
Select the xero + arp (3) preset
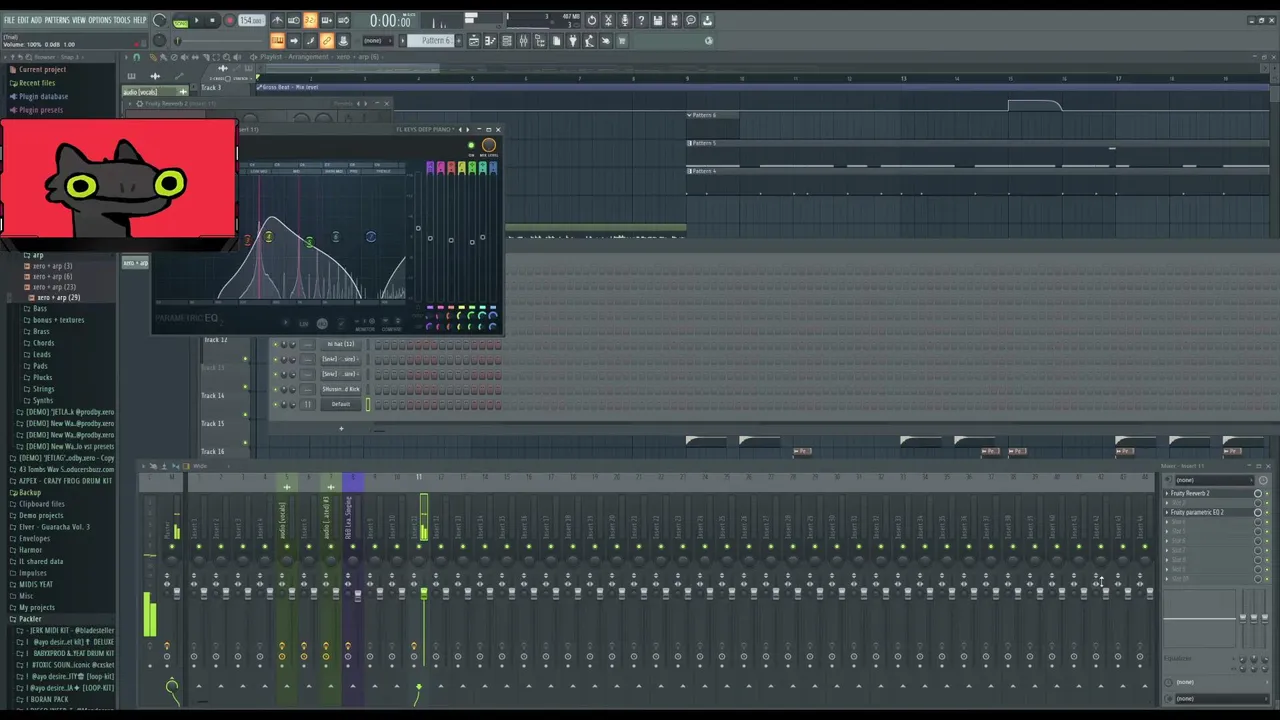[52, 266]
